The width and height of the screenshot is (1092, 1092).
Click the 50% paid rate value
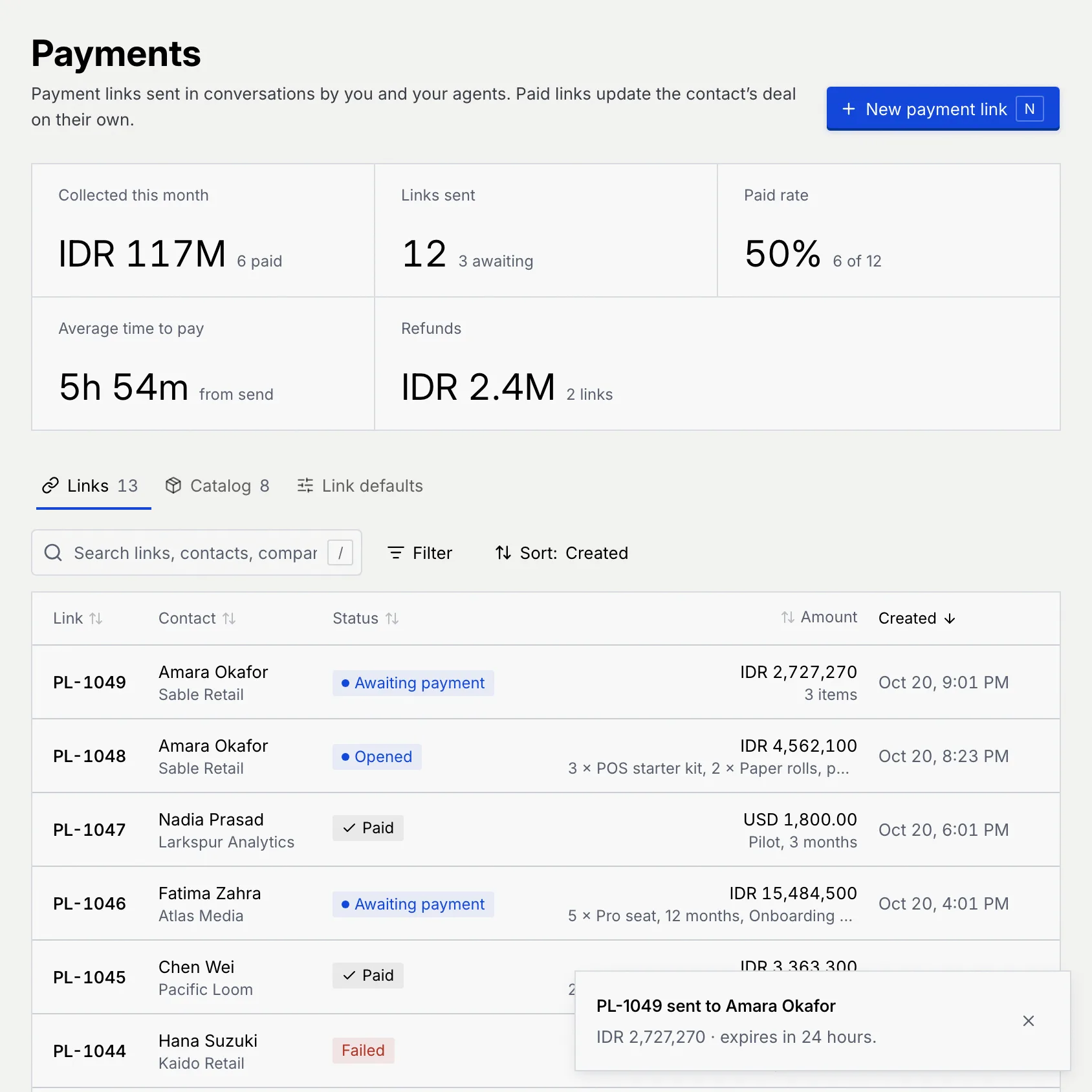(783, 254)
